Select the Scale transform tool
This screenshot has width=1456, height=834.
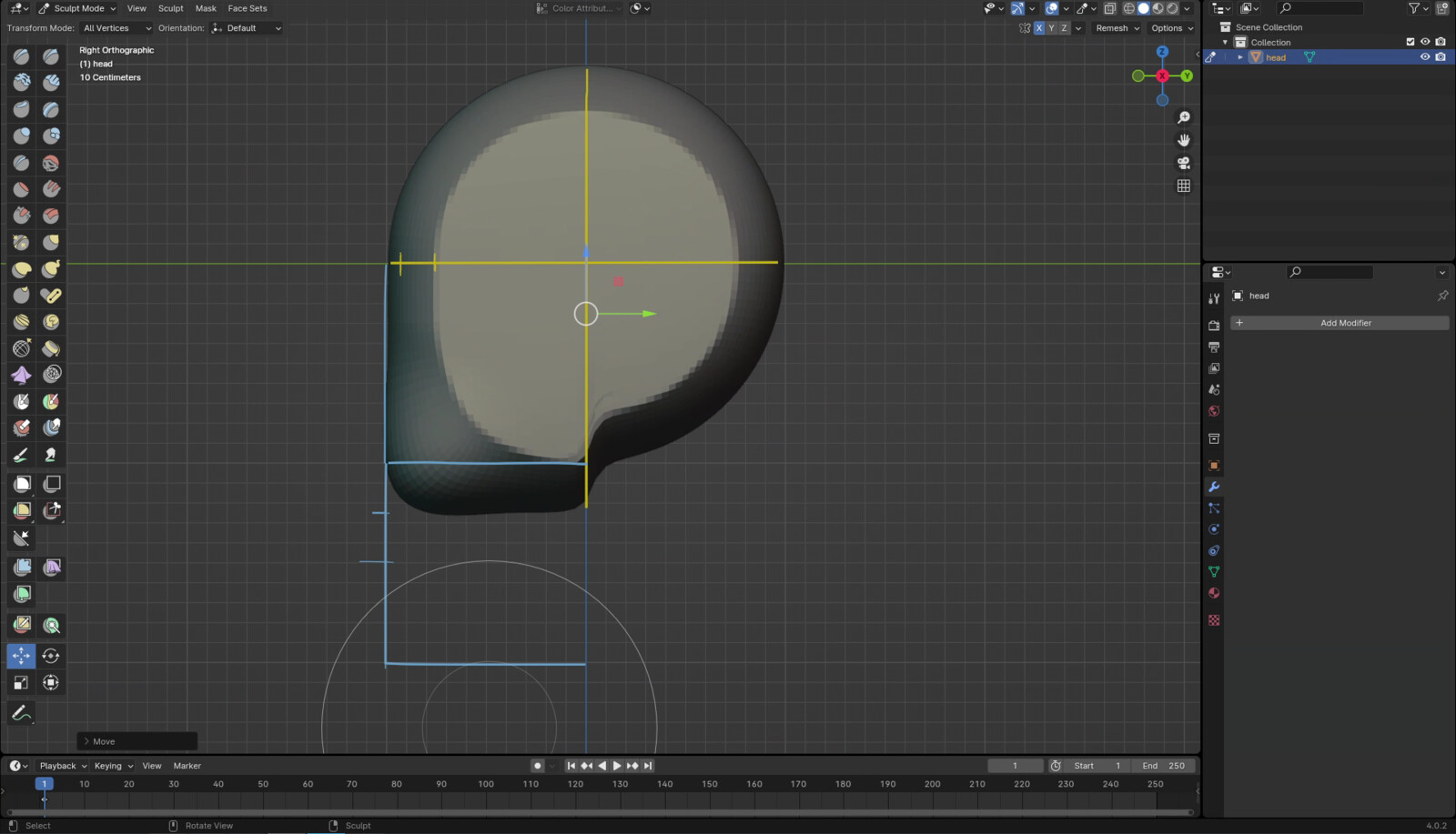[21, 682]
